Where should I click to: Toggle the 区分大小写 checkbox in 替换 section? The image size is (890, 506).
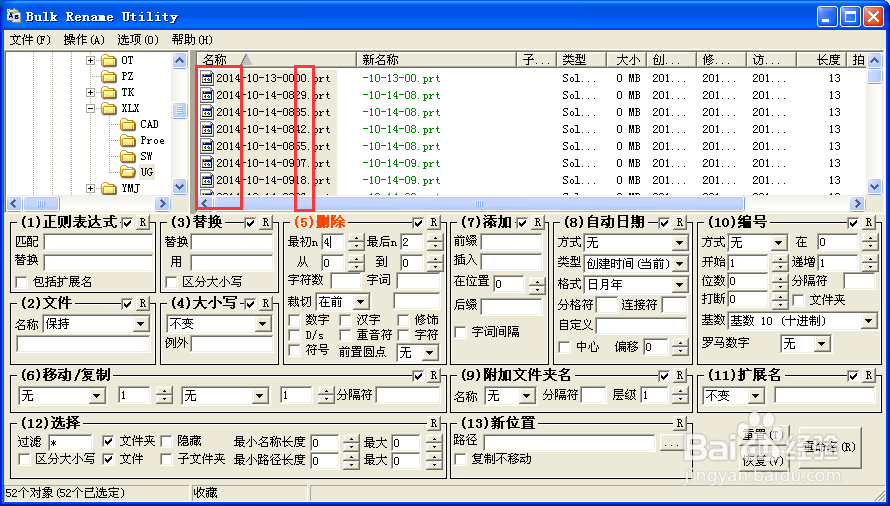(171, 282)
